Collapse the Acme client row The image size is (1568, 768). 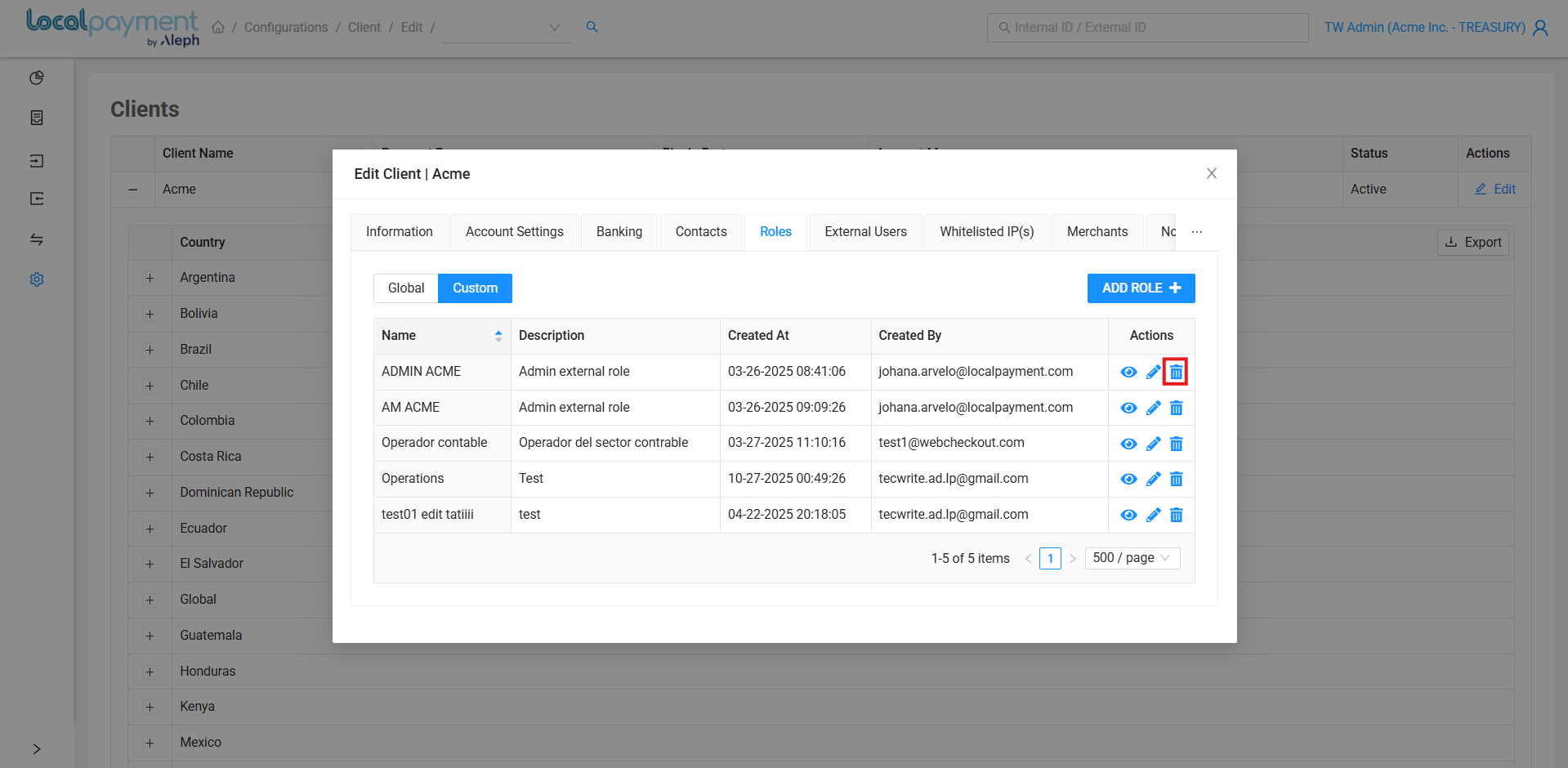pyautogui.click(x=132, y=190)
